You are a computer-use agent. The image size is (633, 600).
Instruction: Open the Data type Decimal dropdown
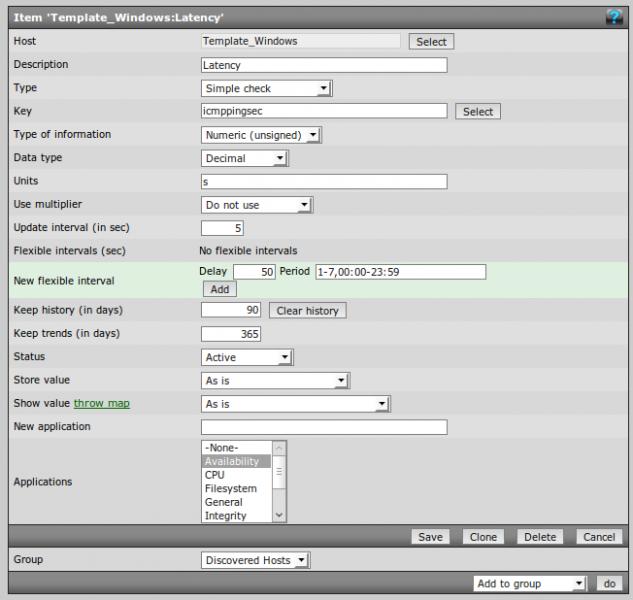pos(245,158)
